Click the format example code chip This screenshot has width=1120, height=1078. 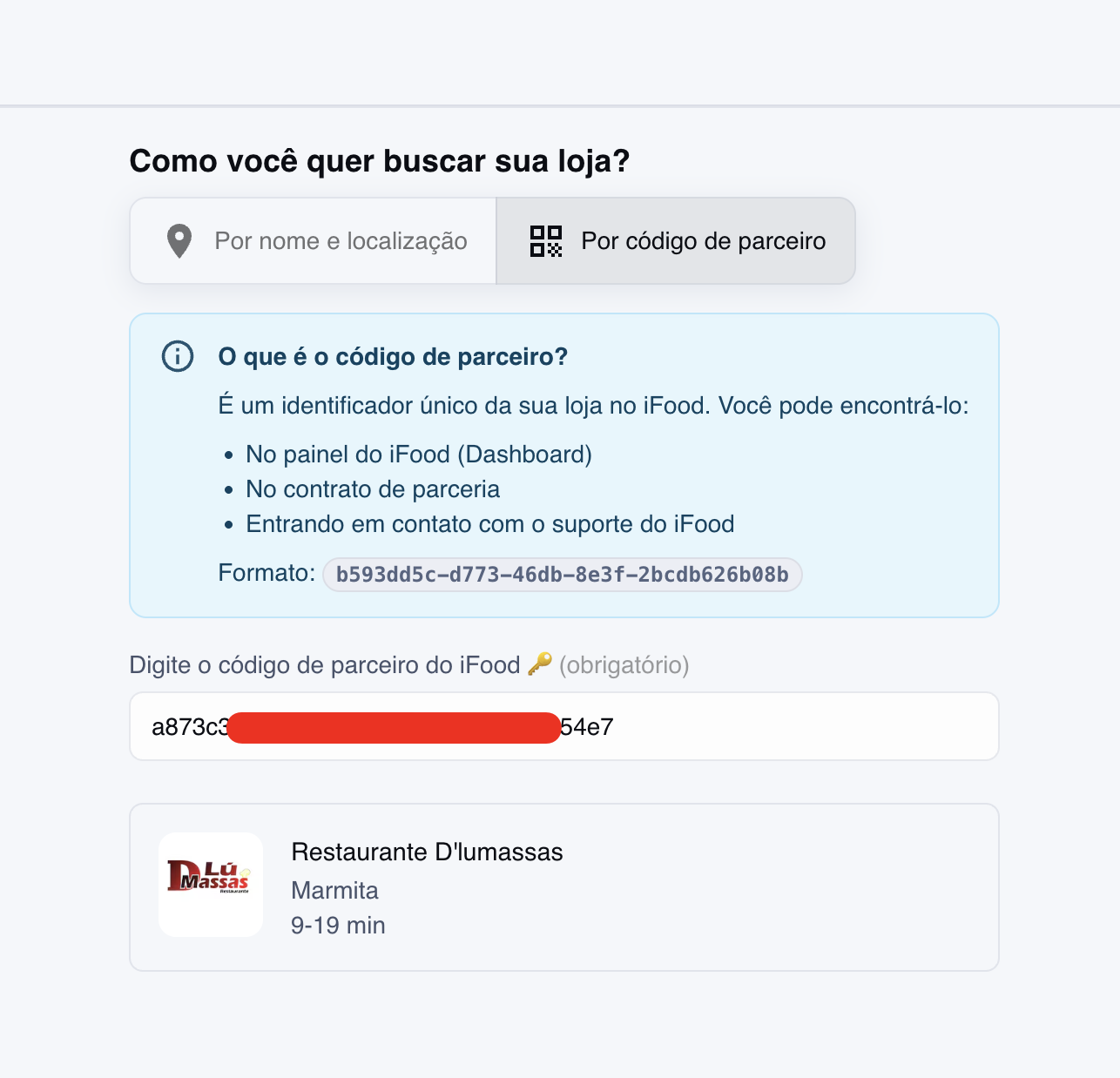[562, 574]
